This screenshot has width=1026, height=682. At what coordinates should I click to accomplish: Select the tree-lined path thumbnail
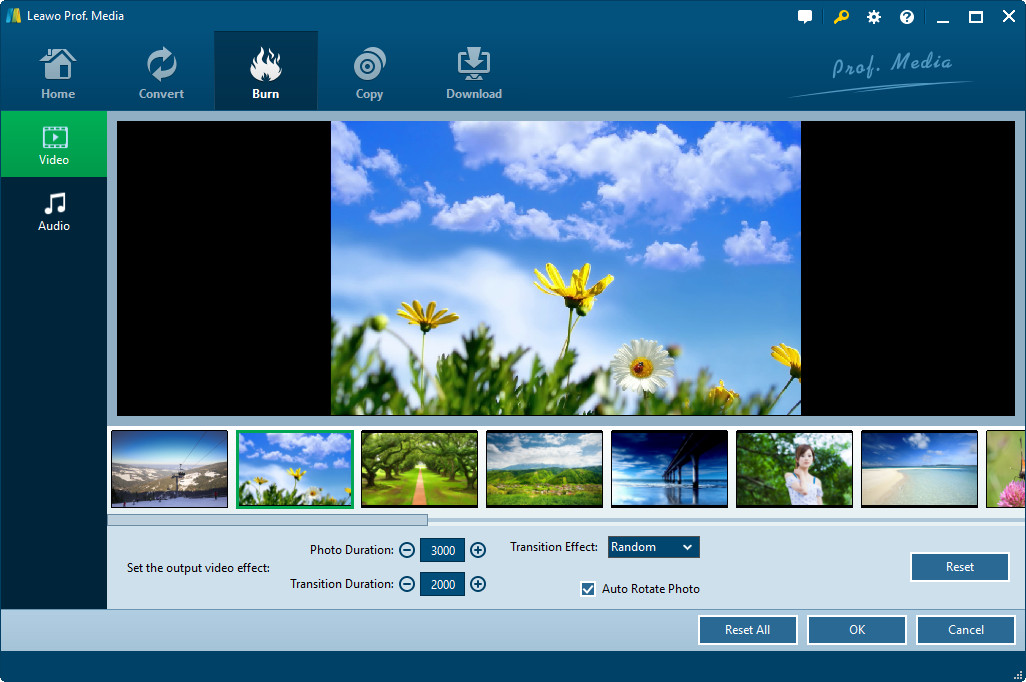(x=419, y=469)
